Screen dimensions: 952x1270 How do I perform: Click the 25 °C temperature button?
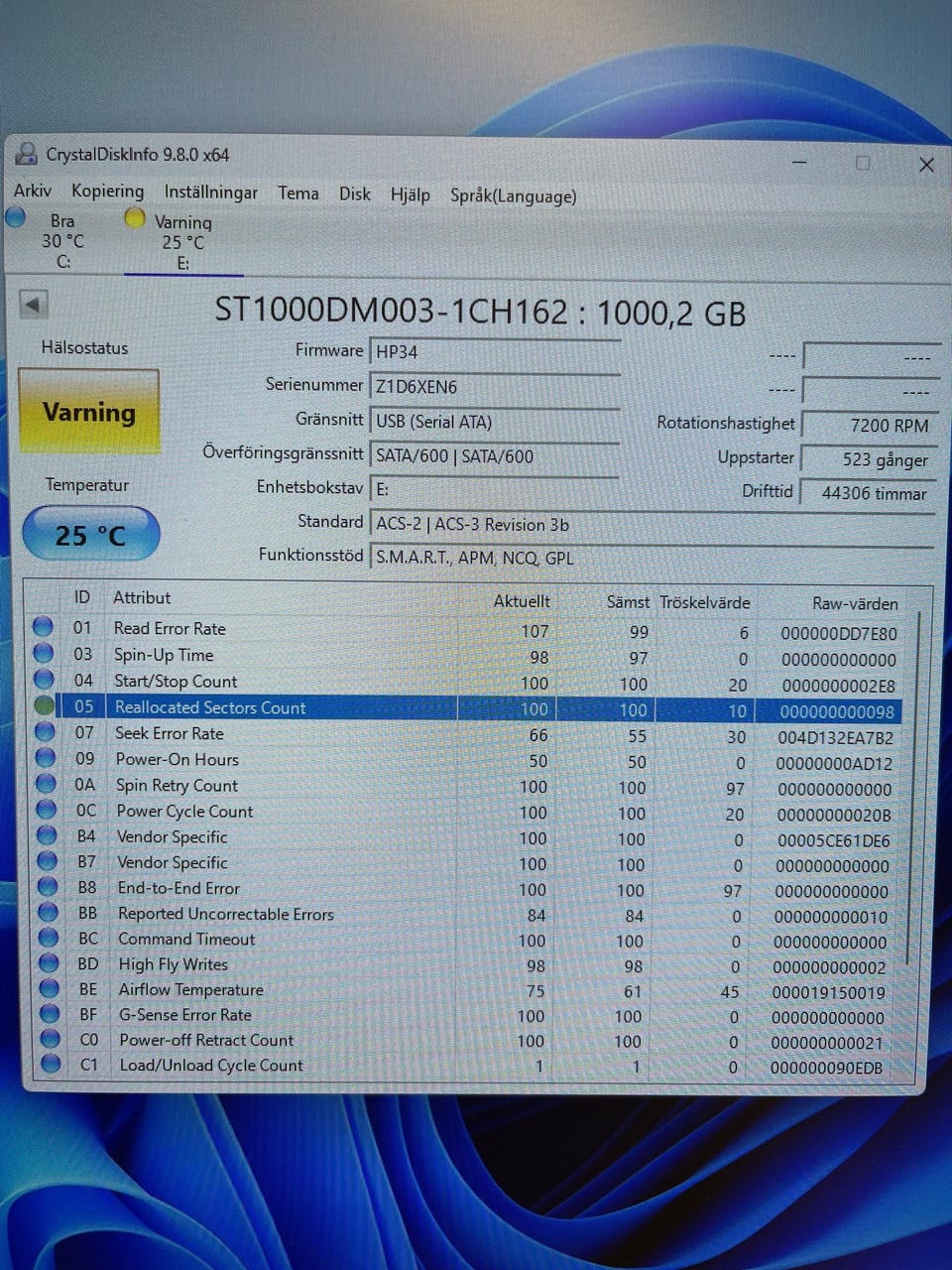tap(90, 536)
